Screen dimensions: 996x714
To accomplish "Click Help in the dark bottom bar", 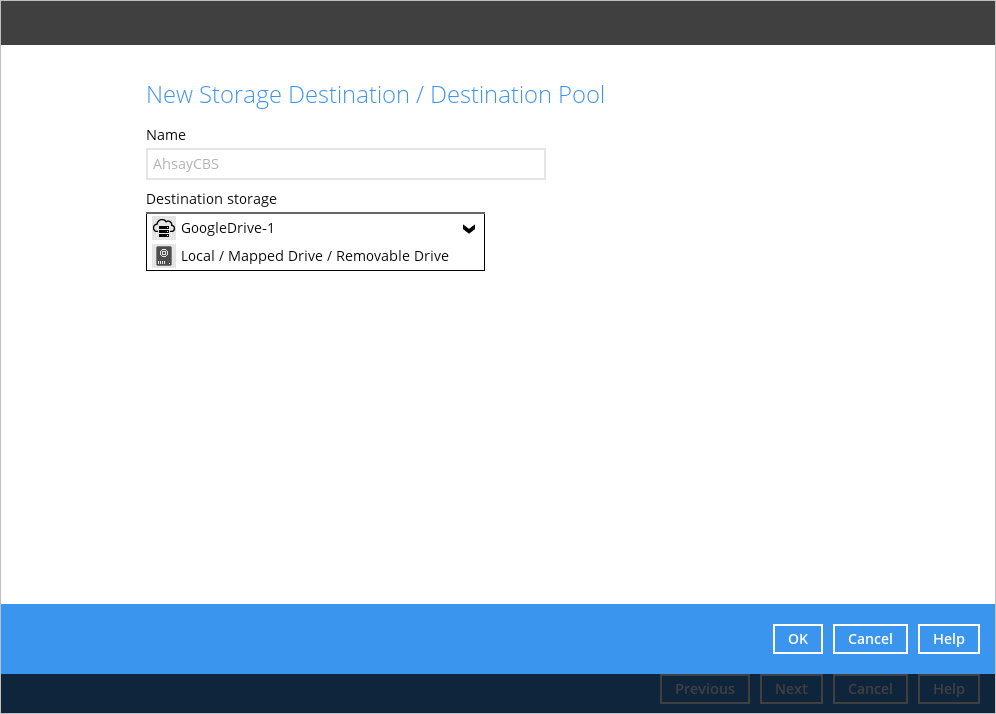I will [x=948, y=689].
